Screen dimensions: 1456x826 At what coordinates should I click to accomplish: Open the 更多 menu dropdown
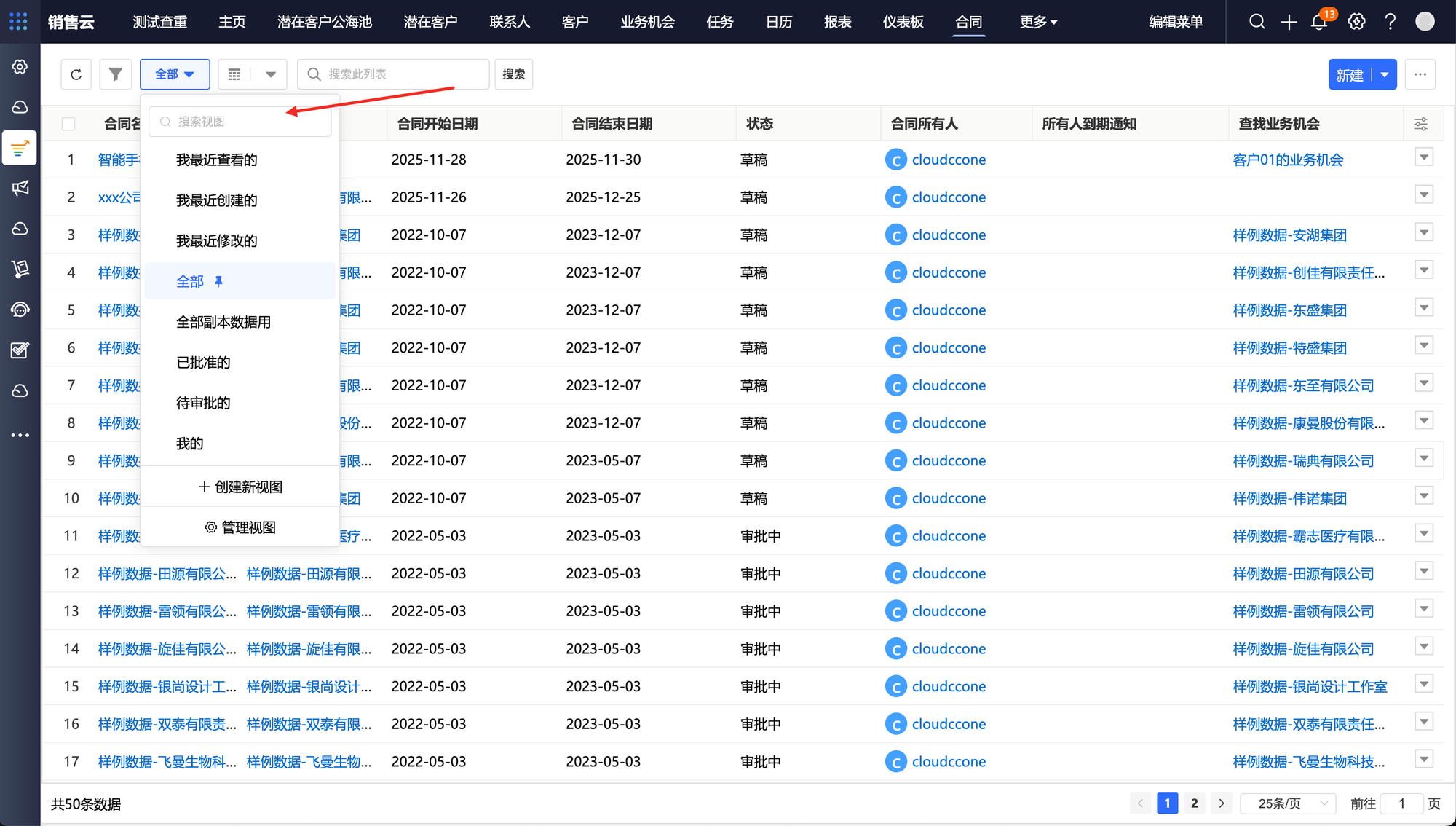1038,22
